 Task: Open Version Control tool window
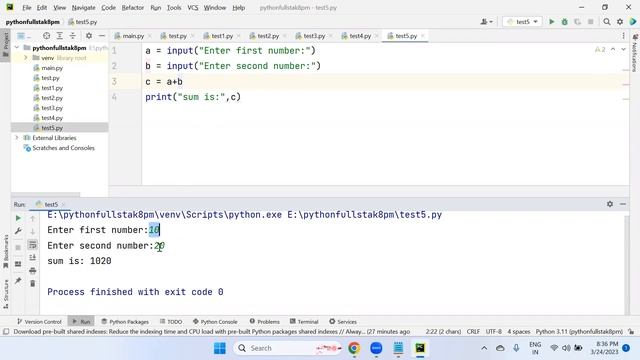pyautogui.click(x=39, y=322)
